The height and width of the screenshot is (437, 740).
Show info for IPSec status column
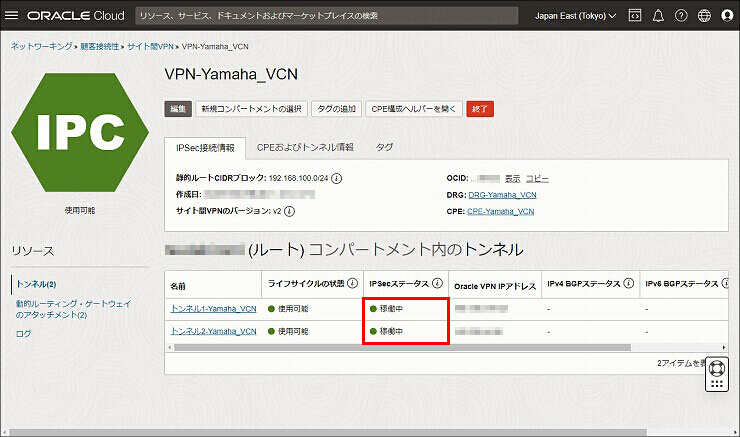tap(437, 283)
